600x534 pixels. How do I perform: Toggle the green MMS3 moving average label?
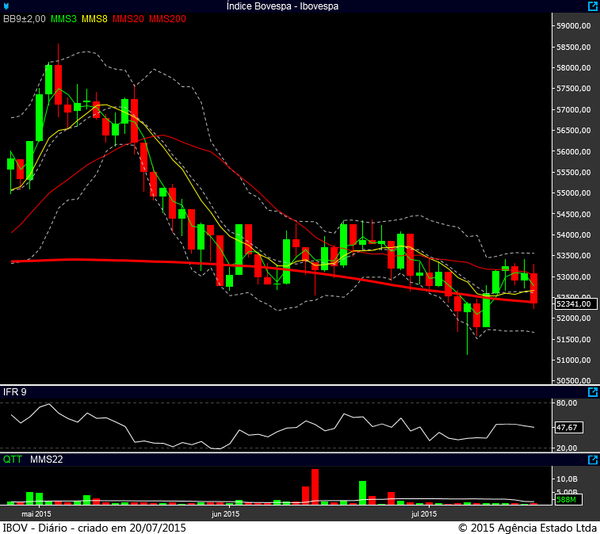coord(64,19)
